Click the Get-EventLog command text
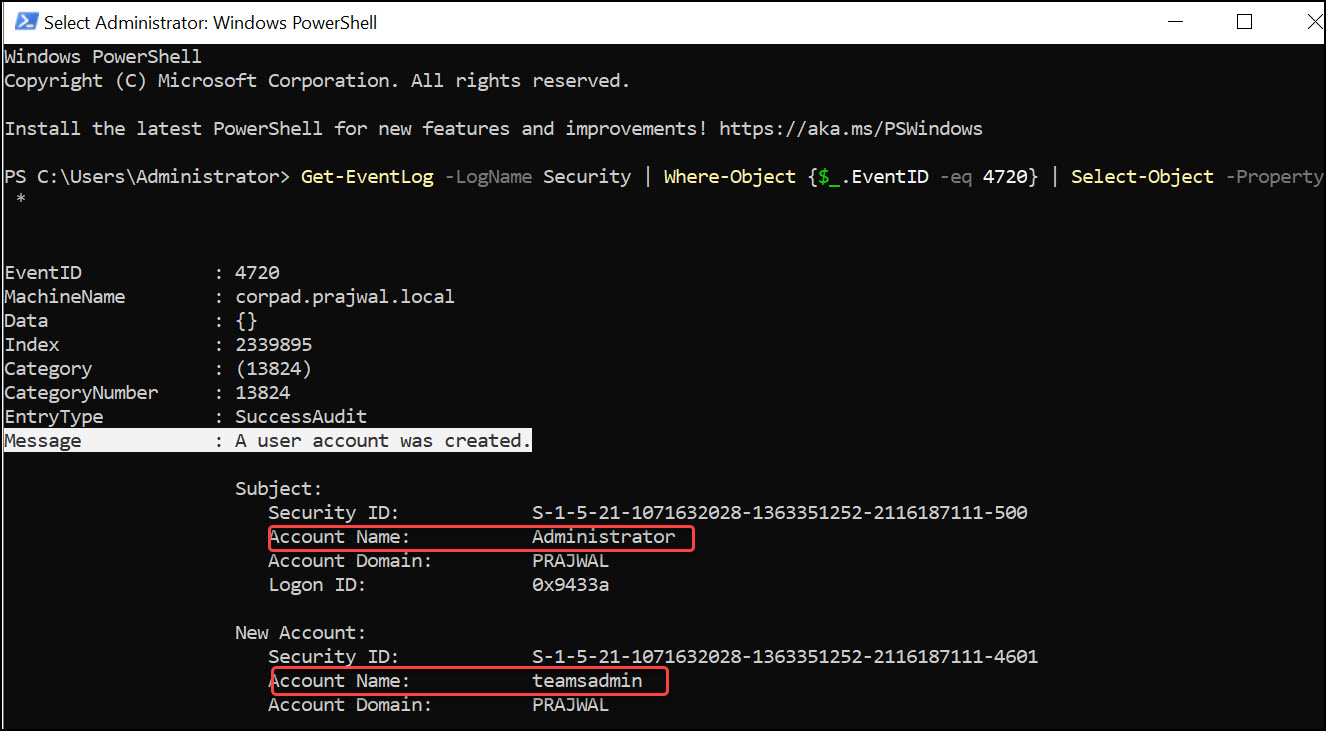1326x731 pixels. pos(367,177)
